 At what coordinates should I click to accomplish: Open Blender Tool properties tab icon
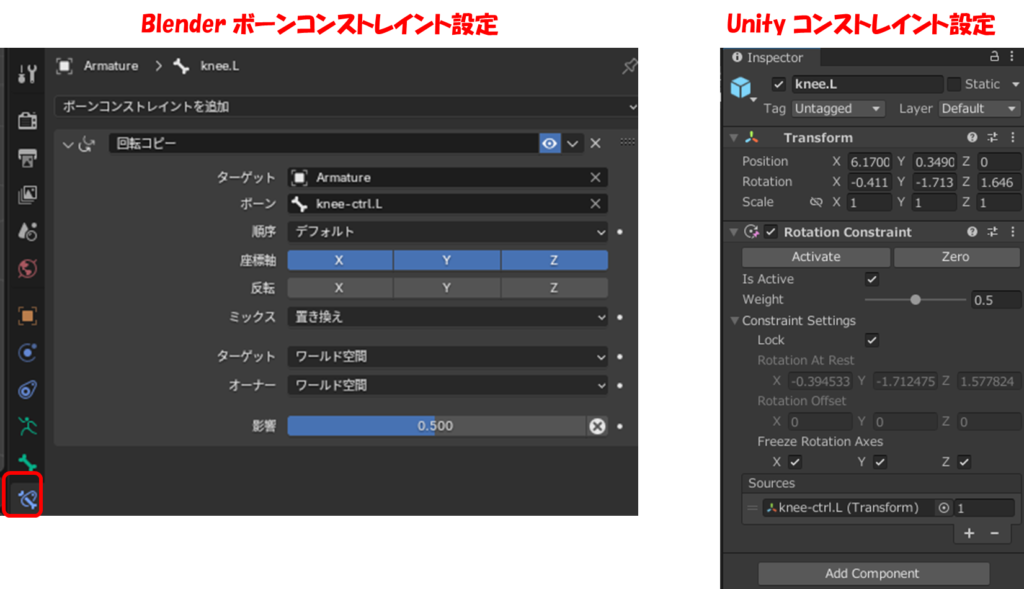[x=27, y=74]
